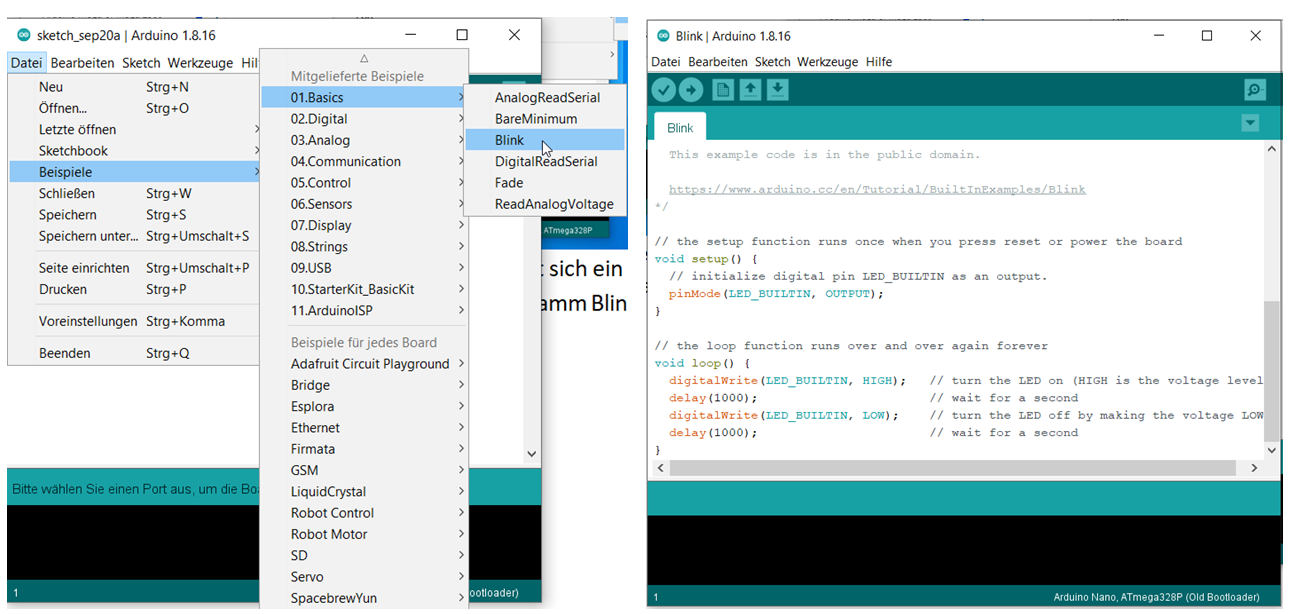Viewport: 1289px width, 614px height.
Task: Open the Bearbeiten menu in the Blink window
Action: (x=719, y=61)
